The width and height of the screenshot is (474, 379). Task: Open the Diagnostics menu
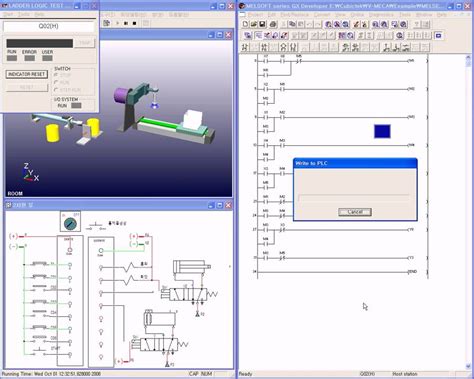click(381, 15)
